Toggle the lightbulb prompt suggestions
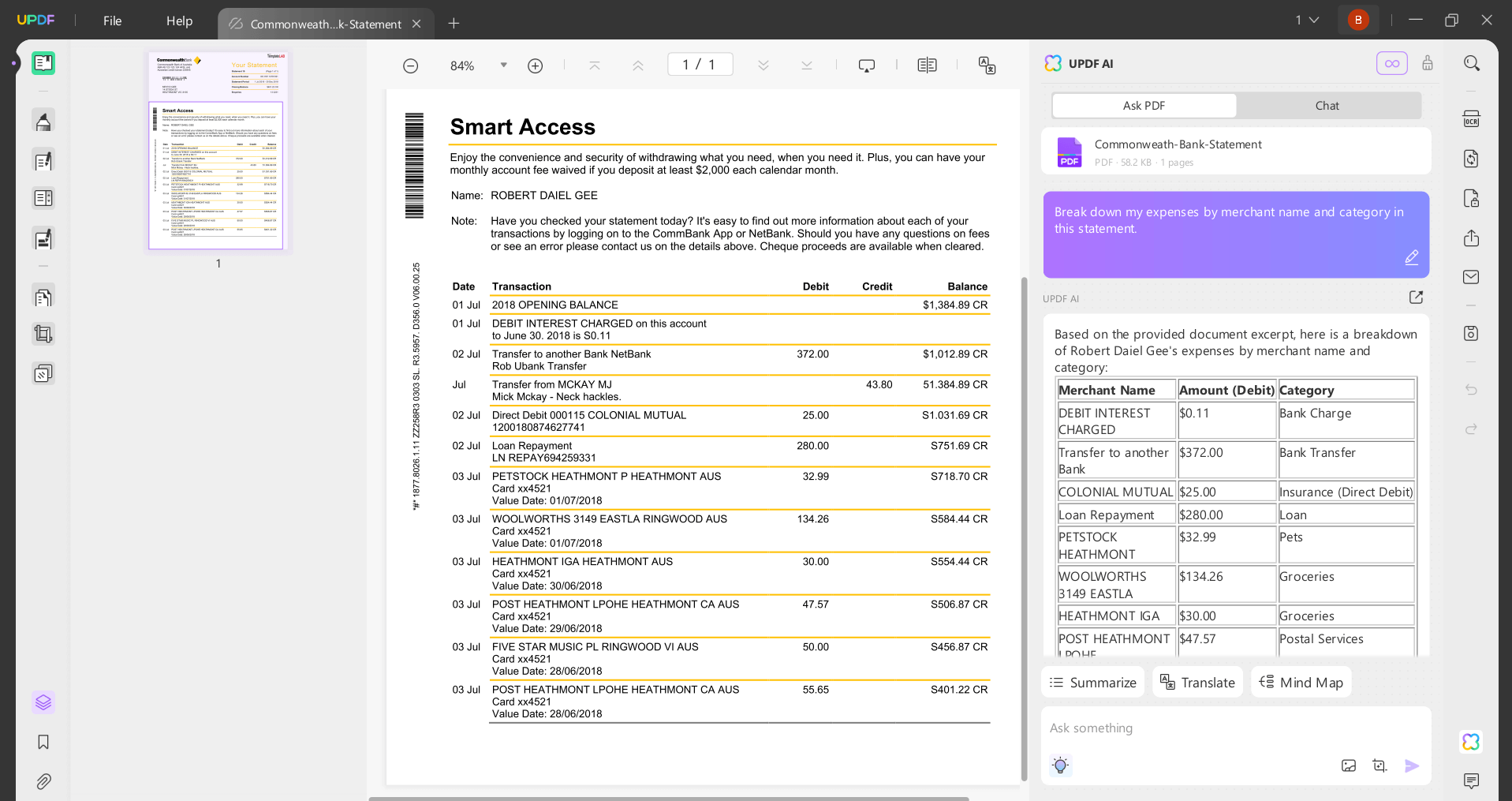Screen dimensions: 1512x801 [1060, 765]
